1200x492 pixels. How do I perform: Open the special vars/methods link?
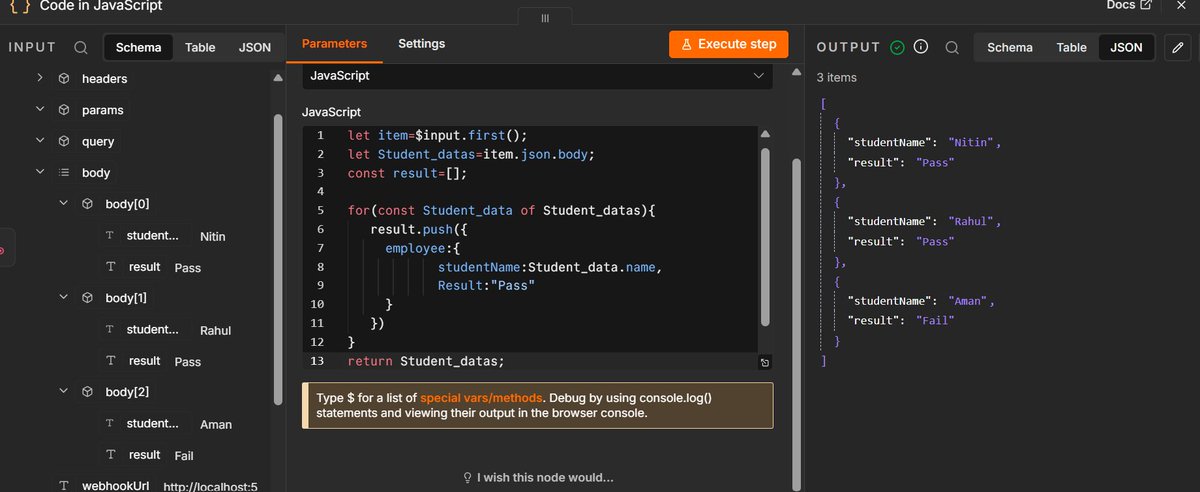click(x=482, y=397)
